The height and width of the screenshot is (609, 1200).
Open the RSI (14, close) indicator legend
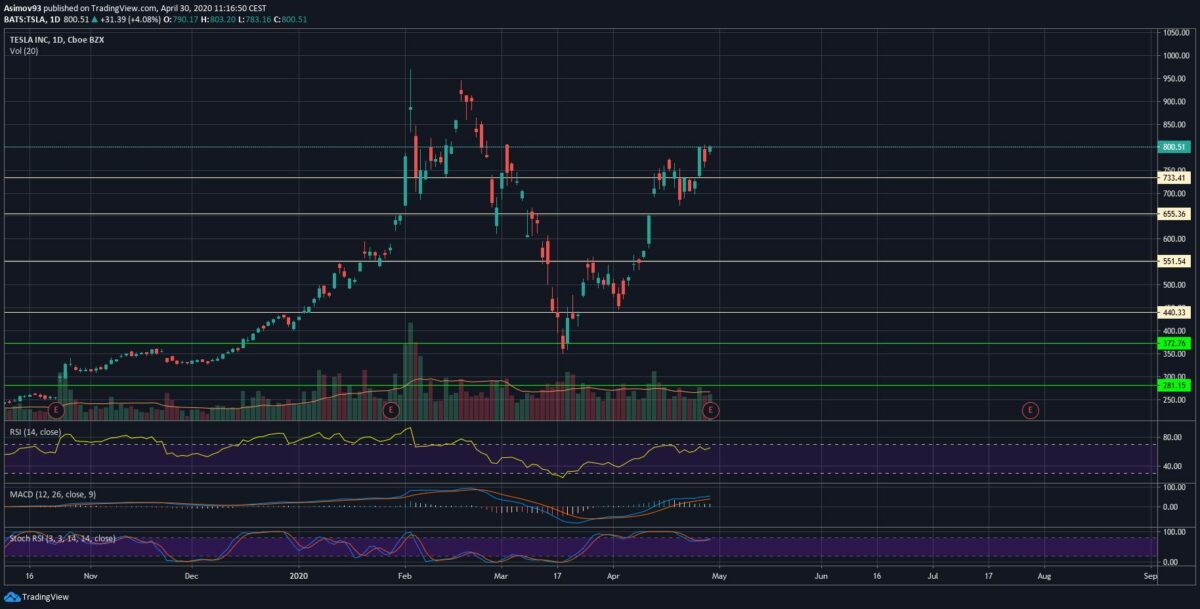tap(35, 432)
